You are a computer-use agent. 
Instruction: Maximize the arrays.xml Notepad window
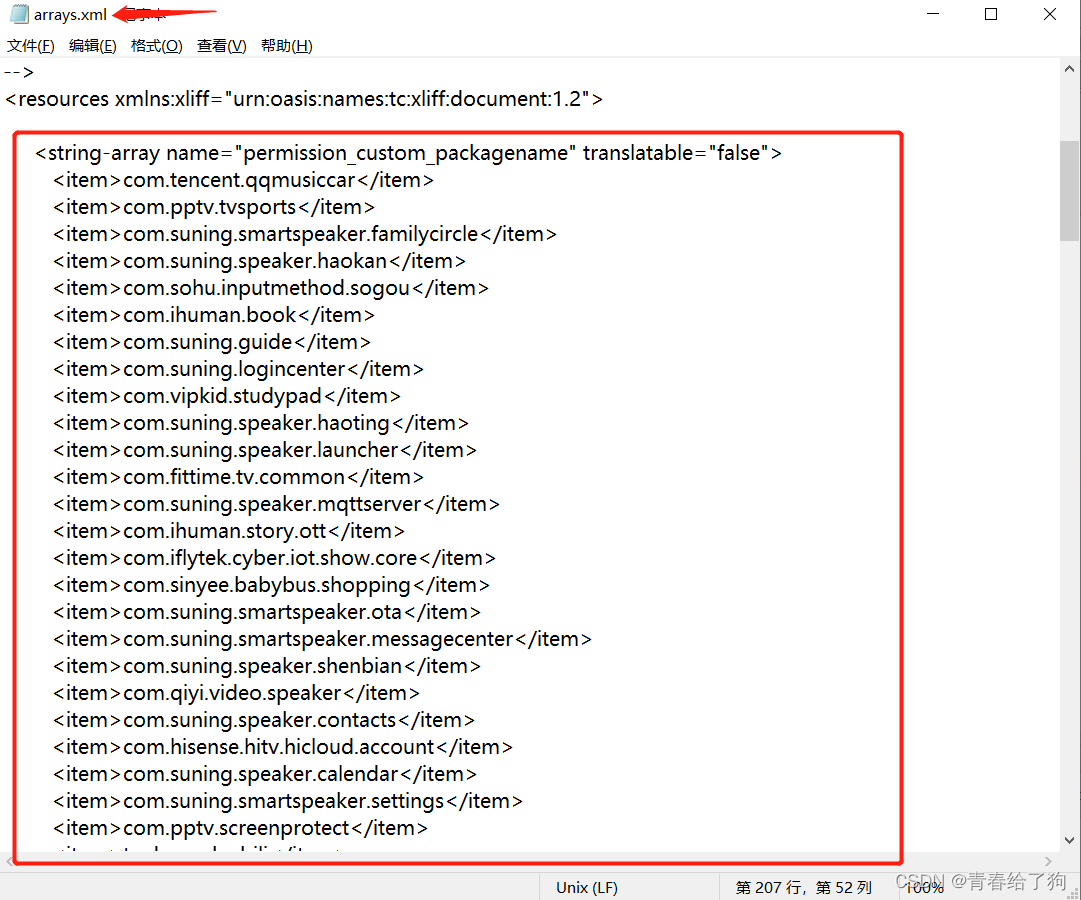[x=991, y=14]
